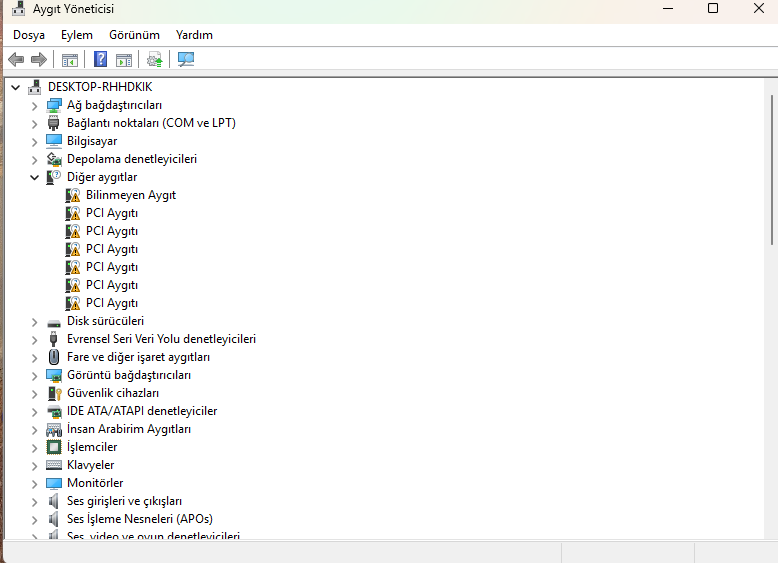778x563 pixels.
Task: Click the Forward arrow toolbar icon
Action: point(39,60)
